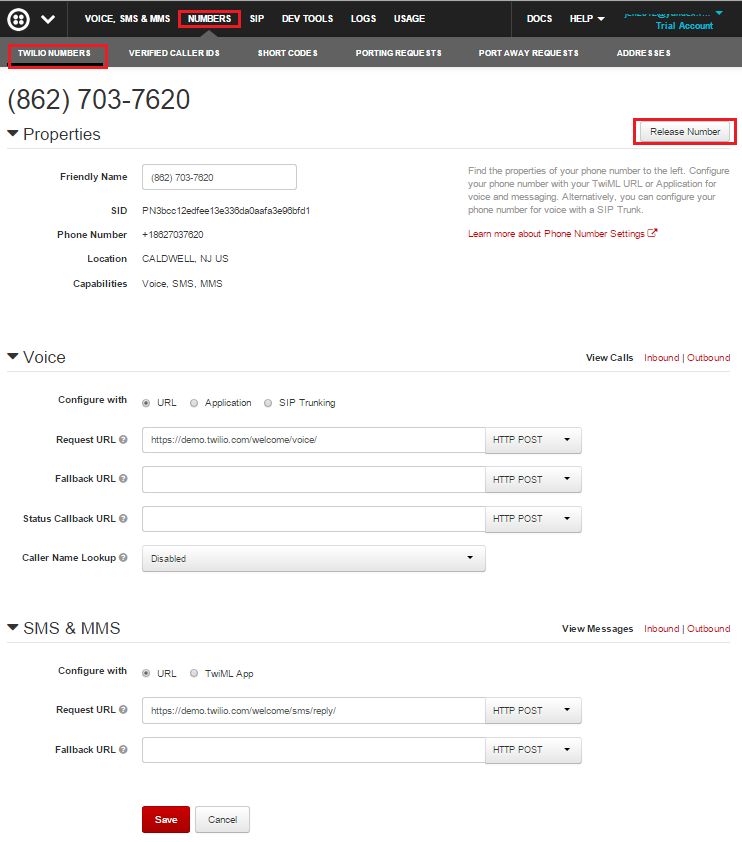
Task: Select URL radio under SMS & MMS
Action: 146,673
